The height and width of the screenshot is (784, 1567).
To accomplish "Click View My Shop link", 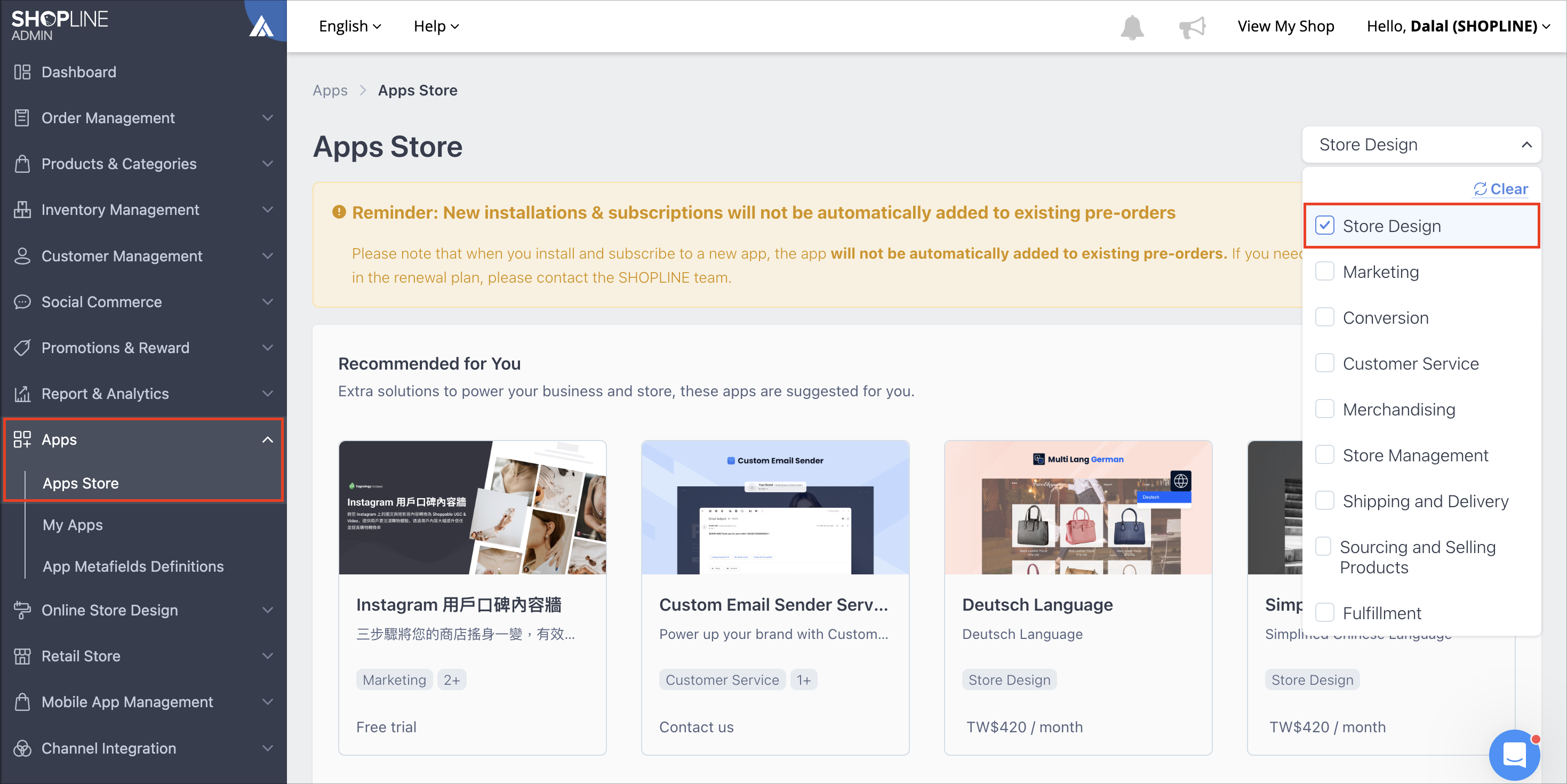I will click(x=1285, y=26).
